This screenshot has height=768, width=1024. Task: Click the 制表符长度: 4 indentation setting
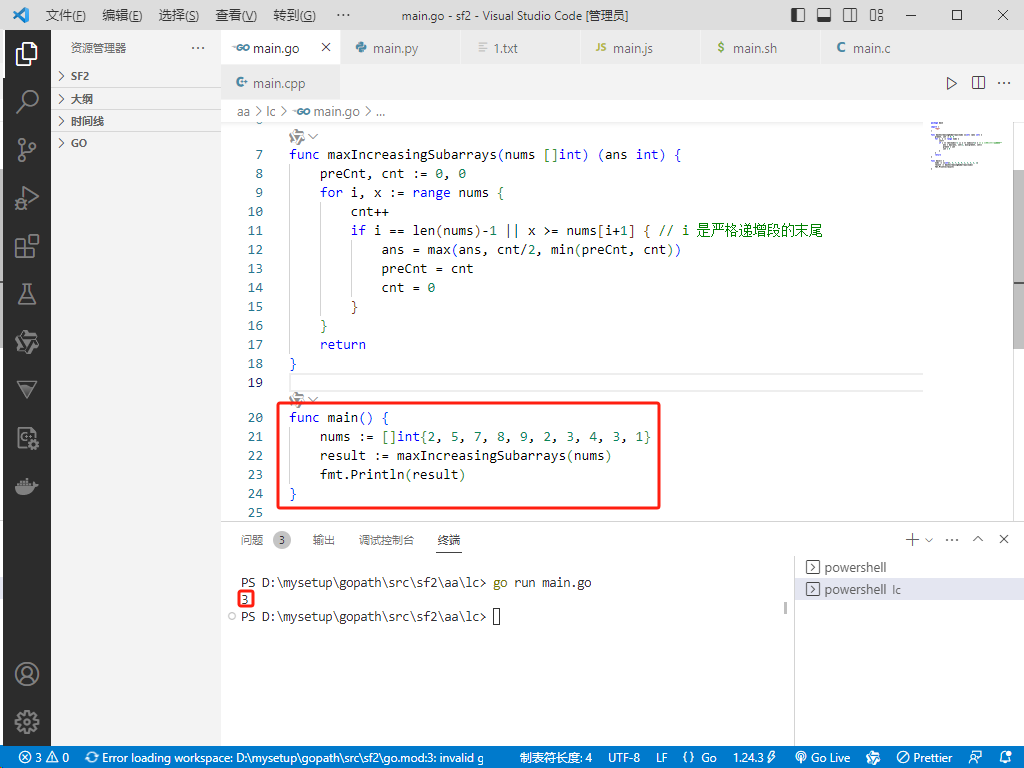[556, 758]
